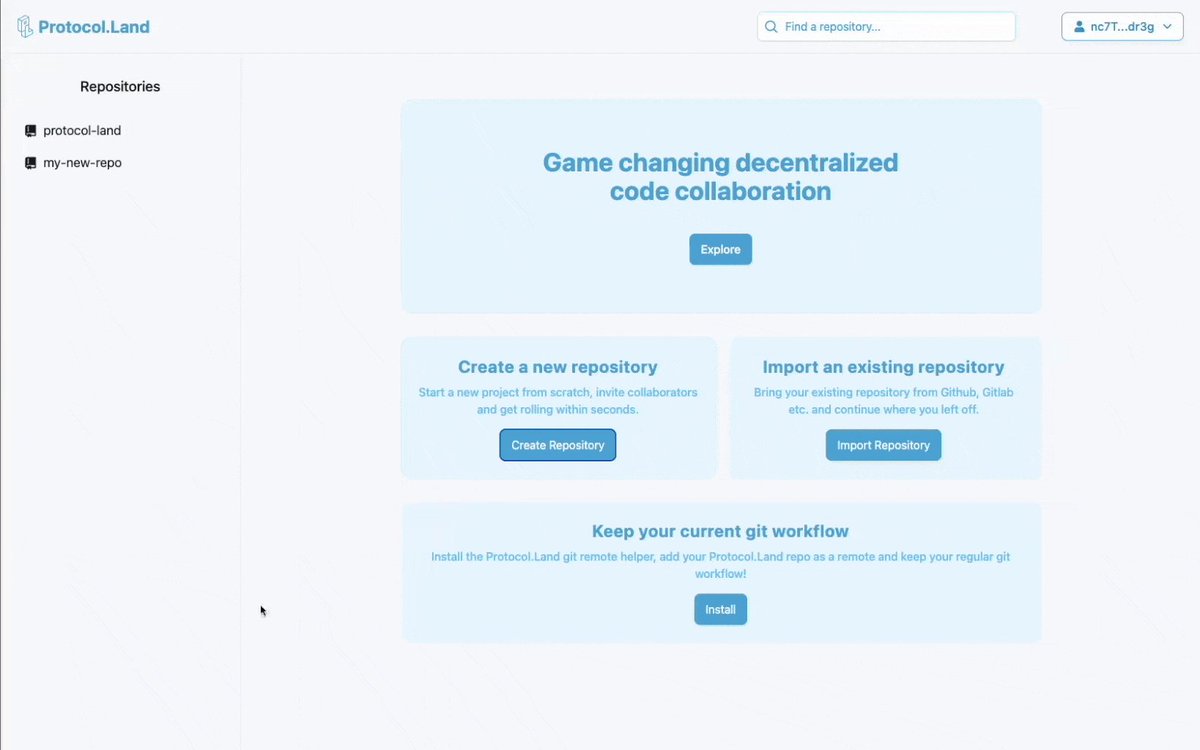Screen dimensions: 1200x750
Task: Click the Import an existing repository heading
Action: pos(883,367)
